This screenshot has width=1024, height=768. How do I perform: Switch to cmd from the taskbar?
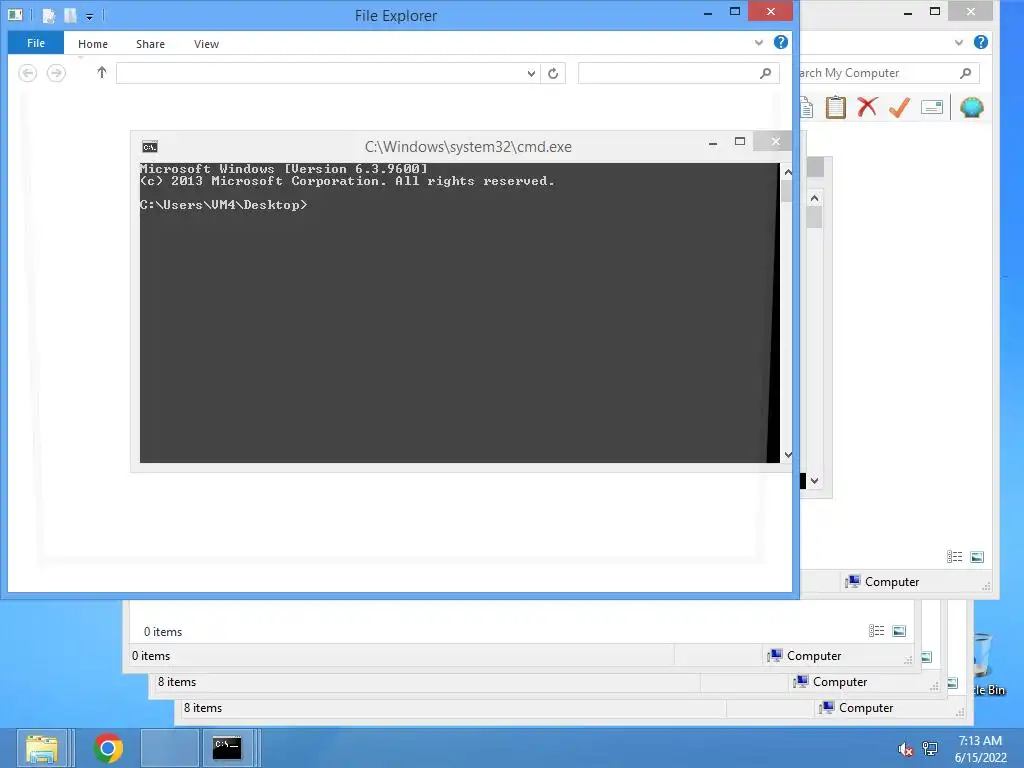[227, 748]
